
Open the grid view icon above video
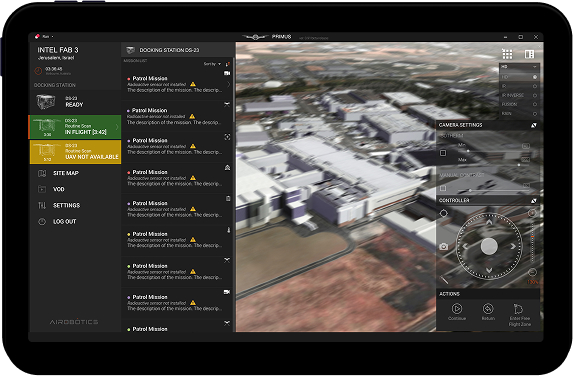pyautogui.click(x=507, y=54)
